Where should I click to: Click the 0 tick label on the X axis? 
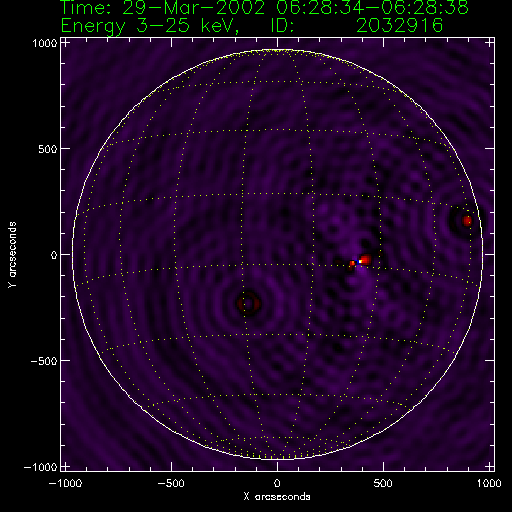coord(277,483)
